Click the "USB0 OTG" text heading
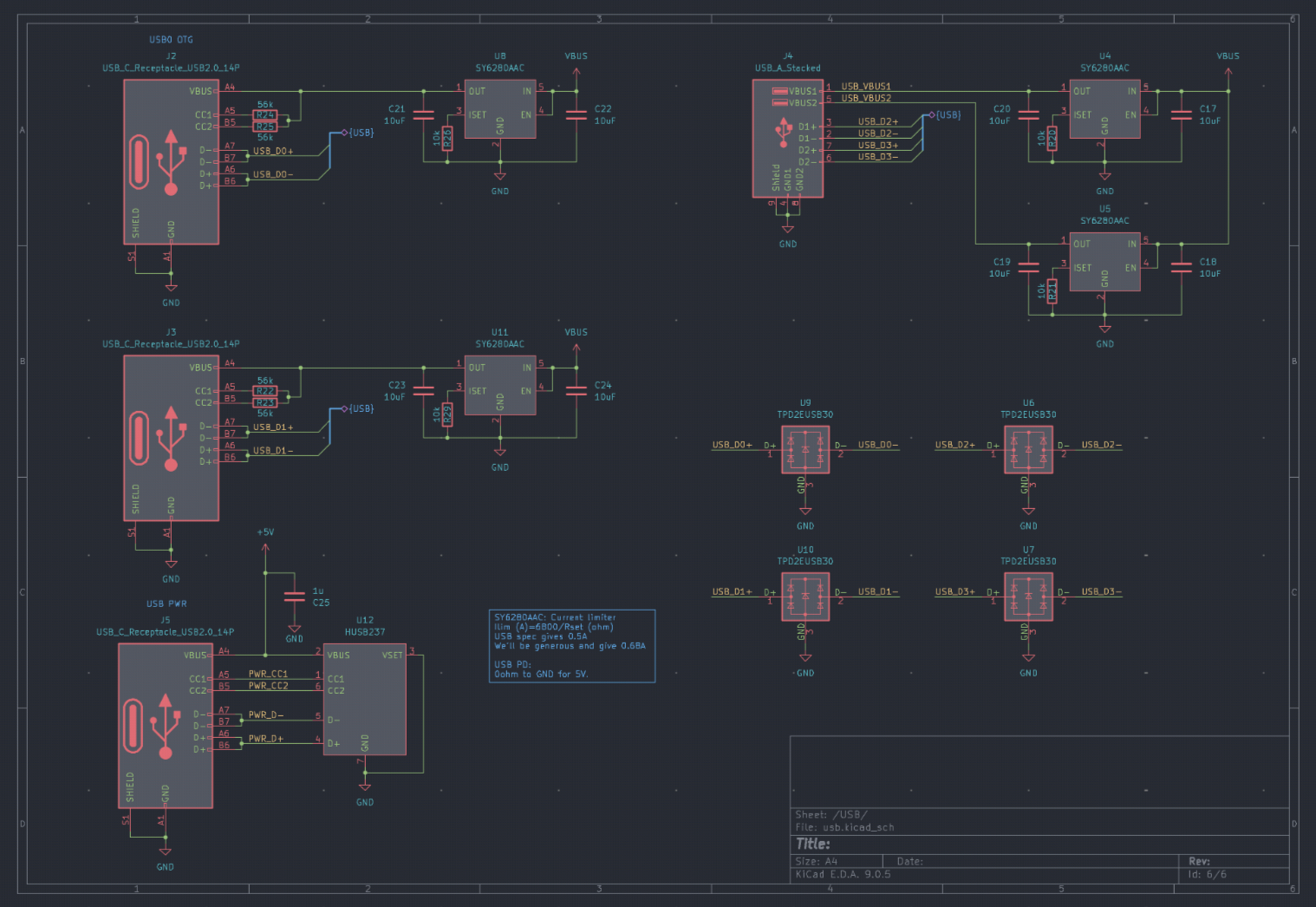Image resolution: width=1316 pixels, height=907 pixels. point(171,40)
